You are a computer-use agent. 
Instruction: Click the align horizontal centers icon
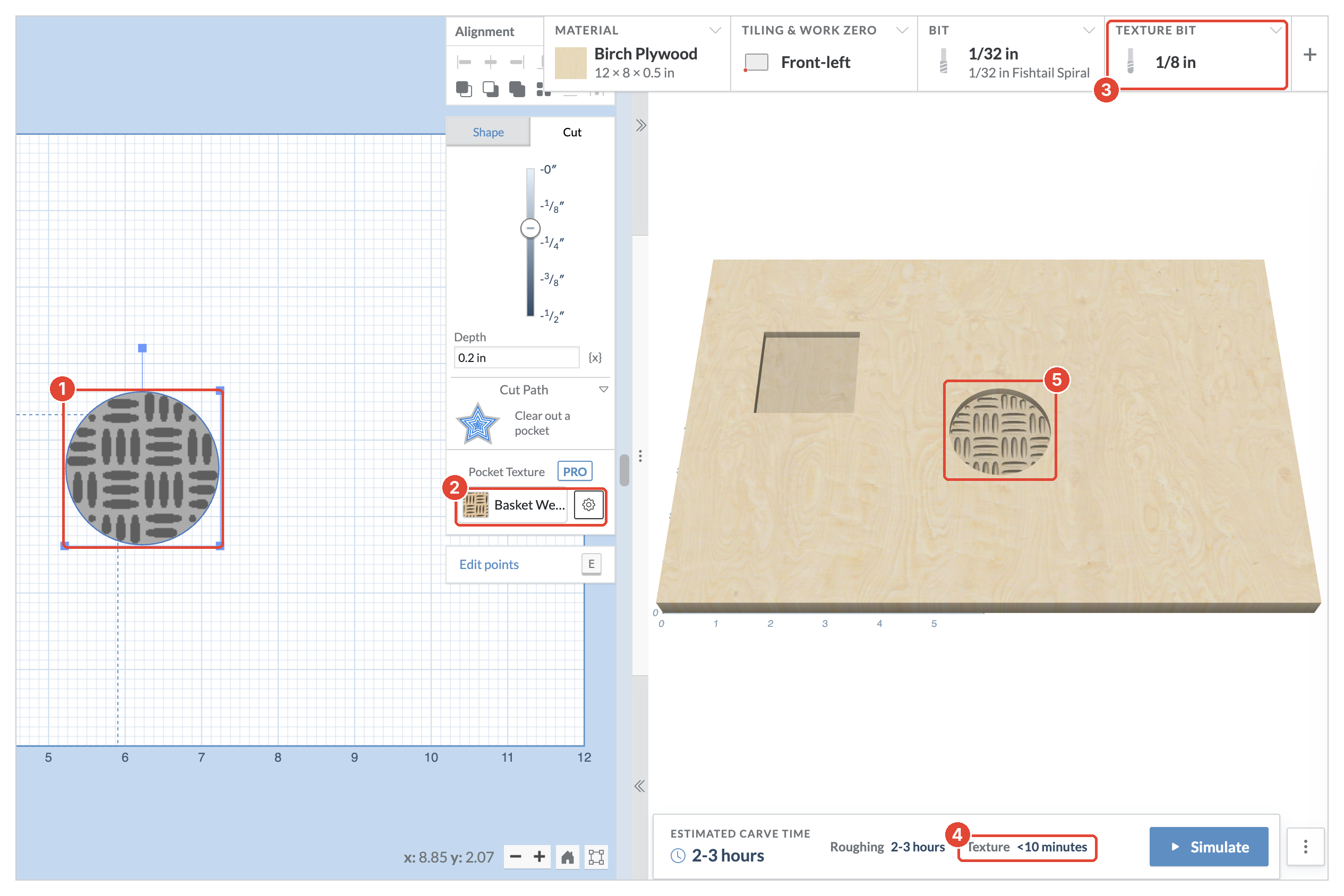491,62
